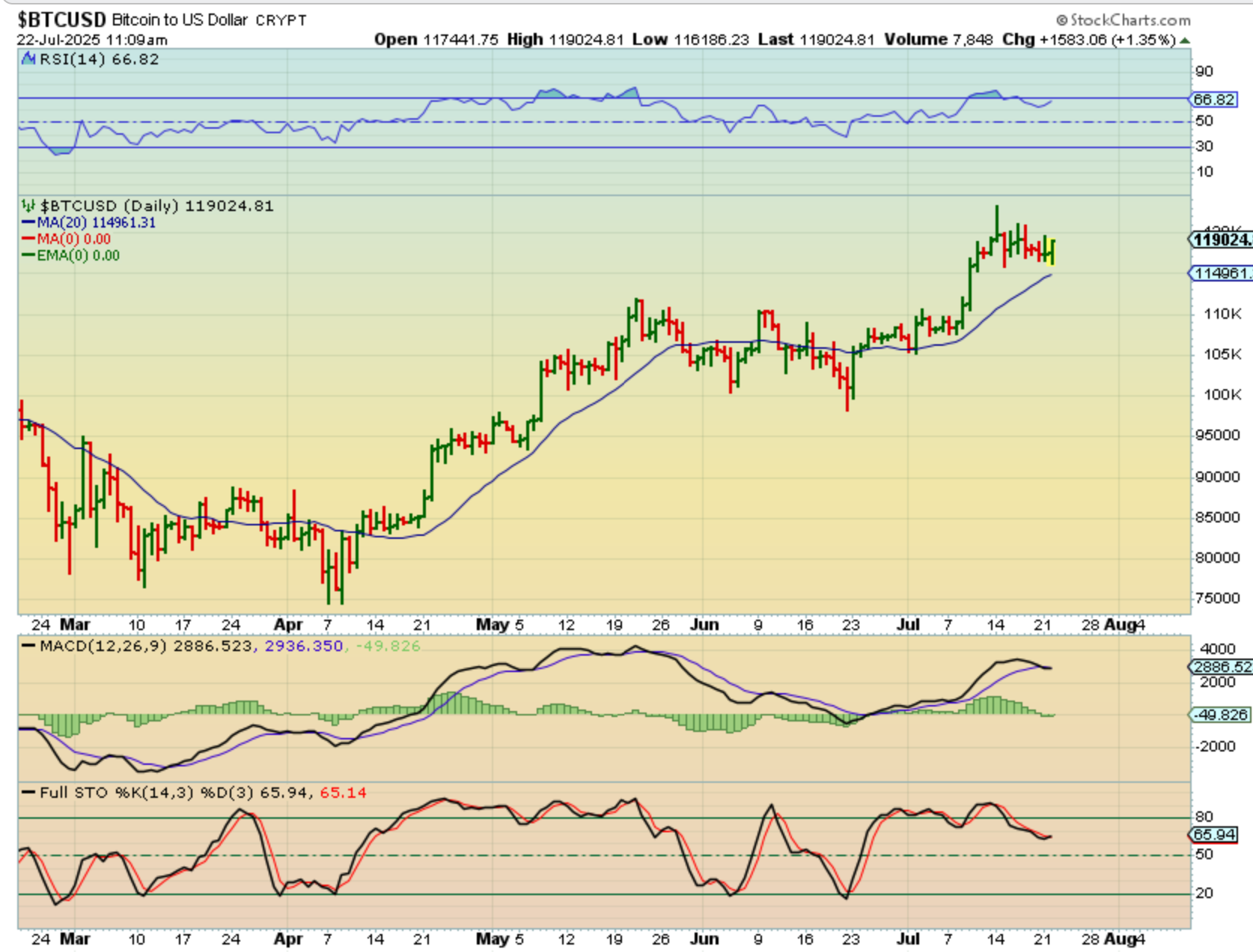The image size is (1253, 952).
Task: Click the green EMA(0) legend swatch
Action: [x=28, y=256]
